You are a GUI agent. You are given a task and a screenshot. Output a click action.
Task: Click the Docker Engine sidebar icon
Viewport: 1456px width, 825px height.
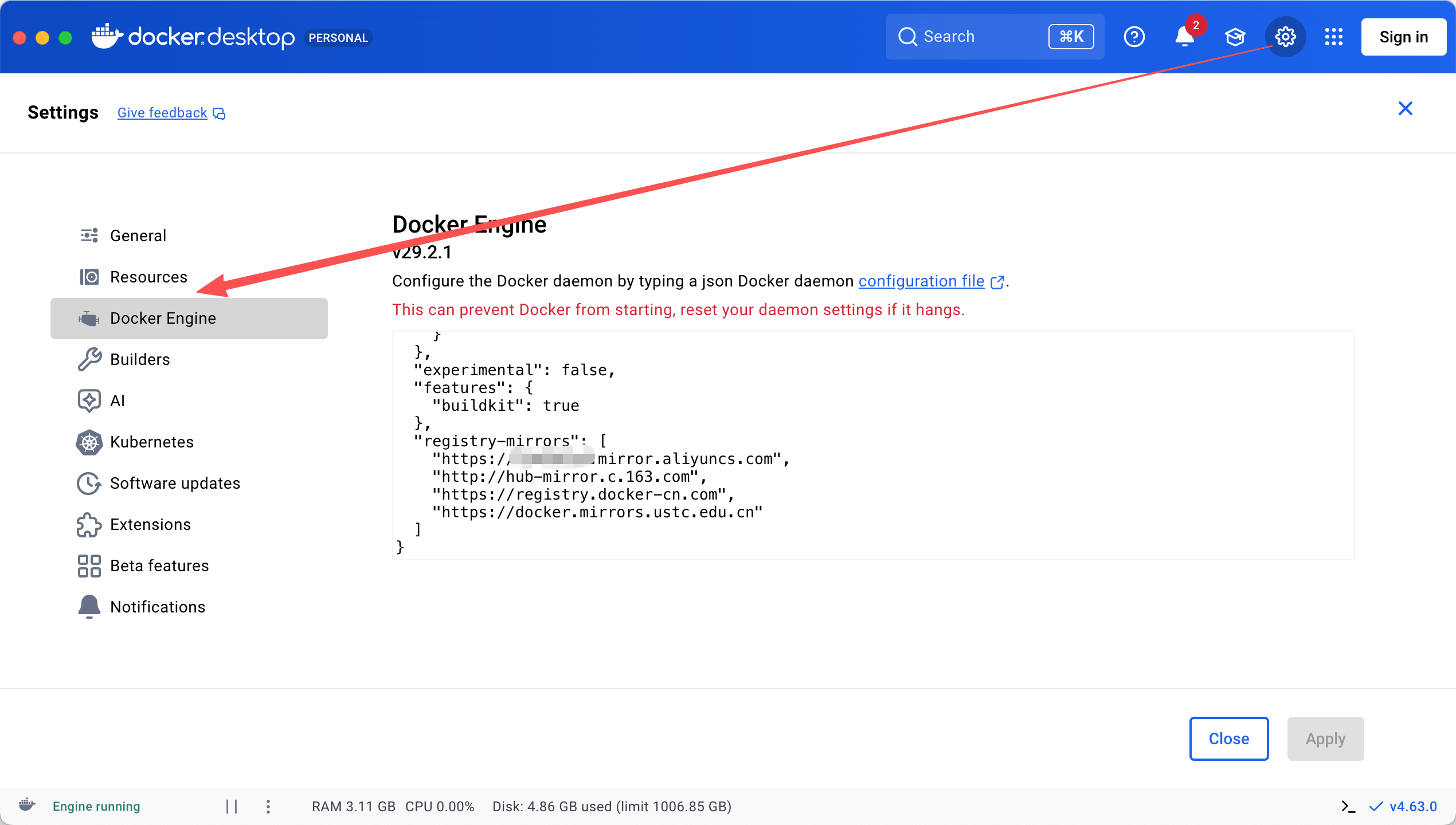tap(89, 318)
